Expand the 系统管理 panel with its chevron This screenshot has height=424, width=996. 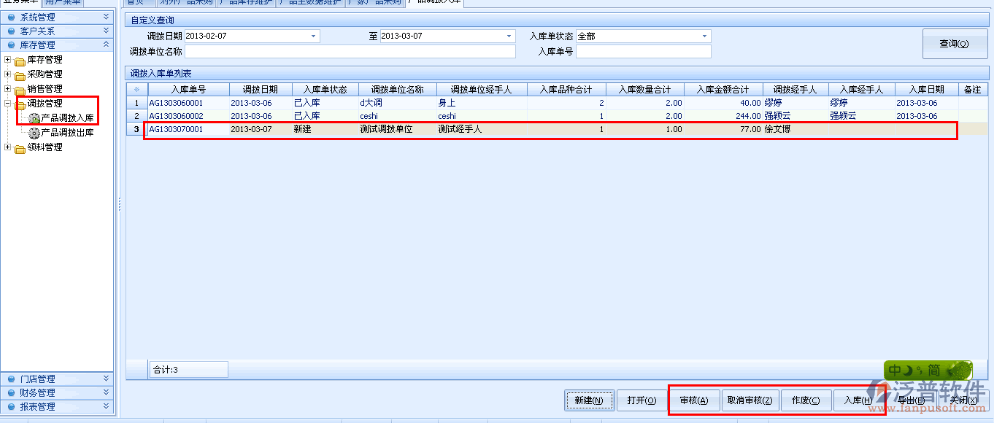click(x=106, y=17)
